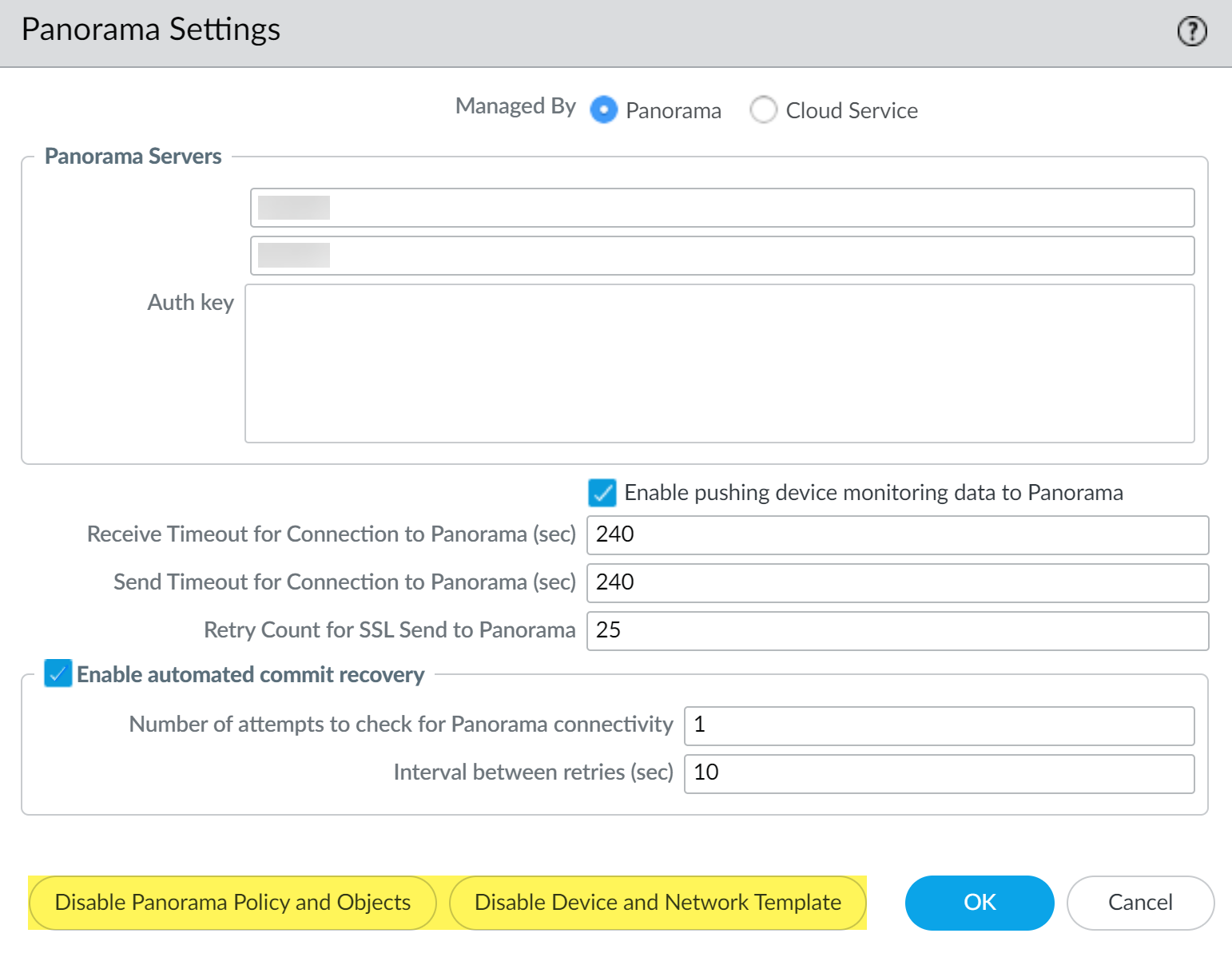
Task: Click the second Panorama server field
Action: tap(721, 256)
